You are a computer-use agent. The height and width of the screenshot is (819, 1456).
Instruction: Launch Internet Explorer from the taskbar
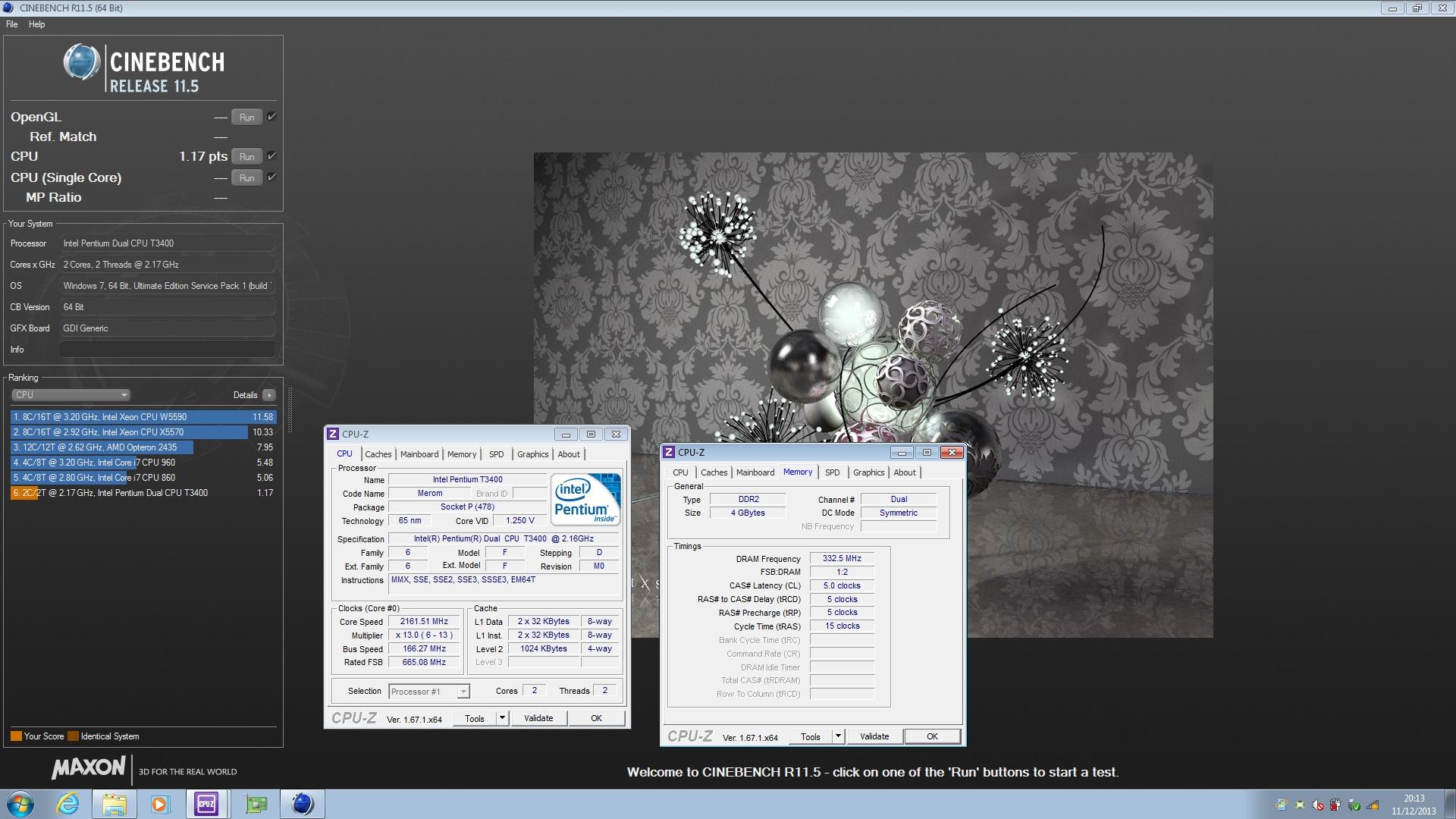(x=68, y=804)
